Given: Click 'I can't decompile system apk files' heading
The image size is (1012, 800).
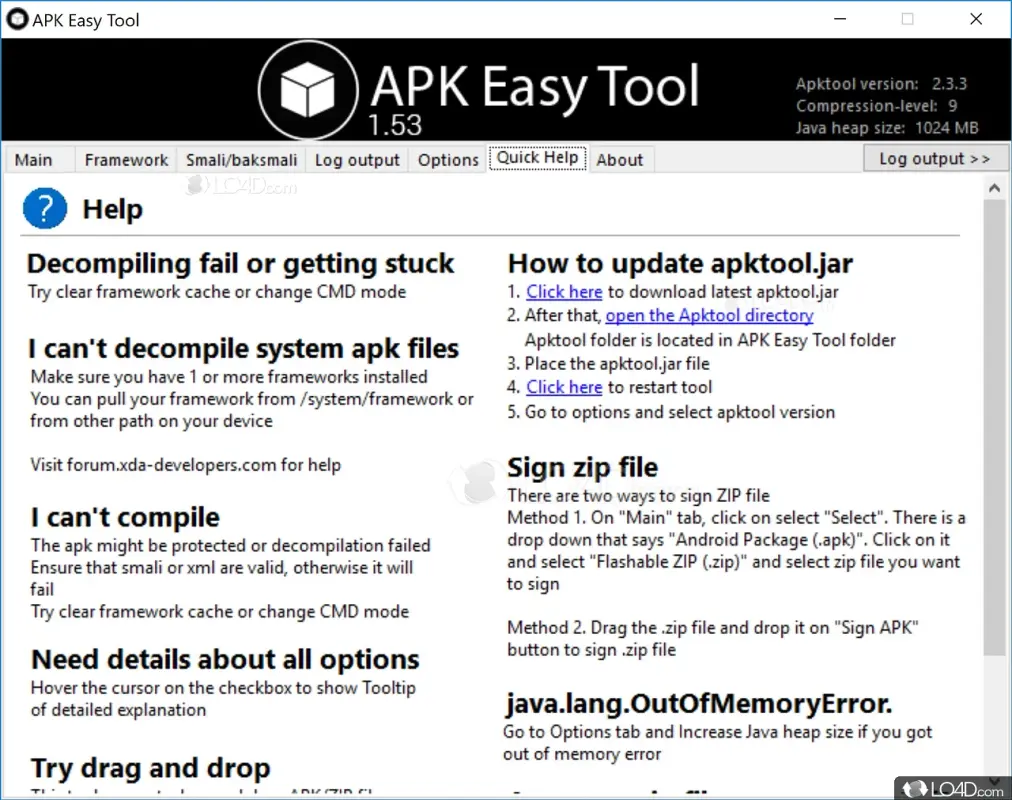Looking at the screenshot, I should coord(243,349).
